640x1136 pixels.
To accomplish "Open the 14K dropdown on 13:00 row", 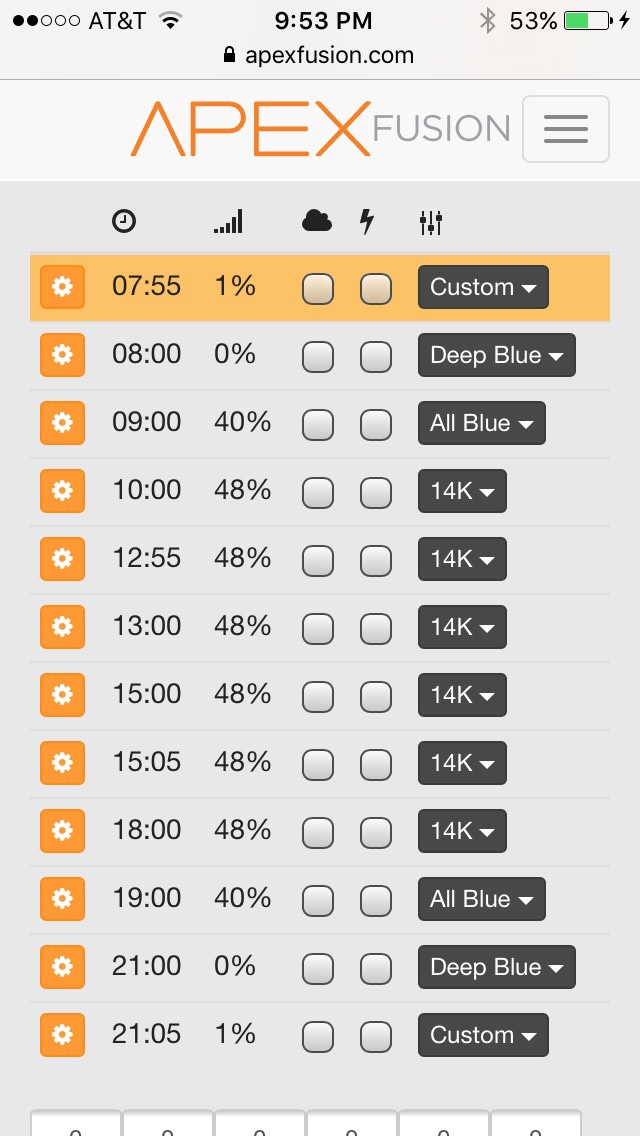I will click(462, 627).
